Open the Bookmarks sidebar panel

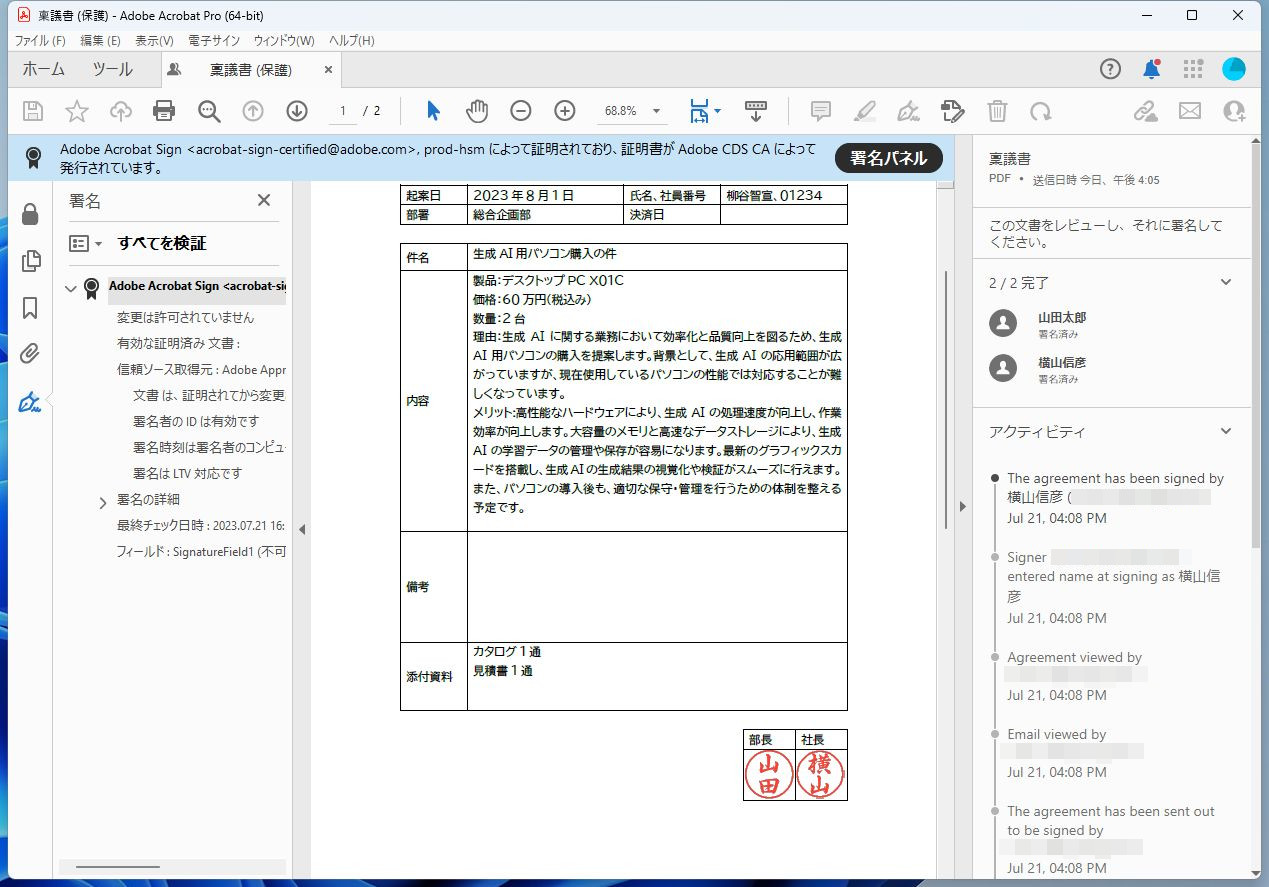[32, 308]
